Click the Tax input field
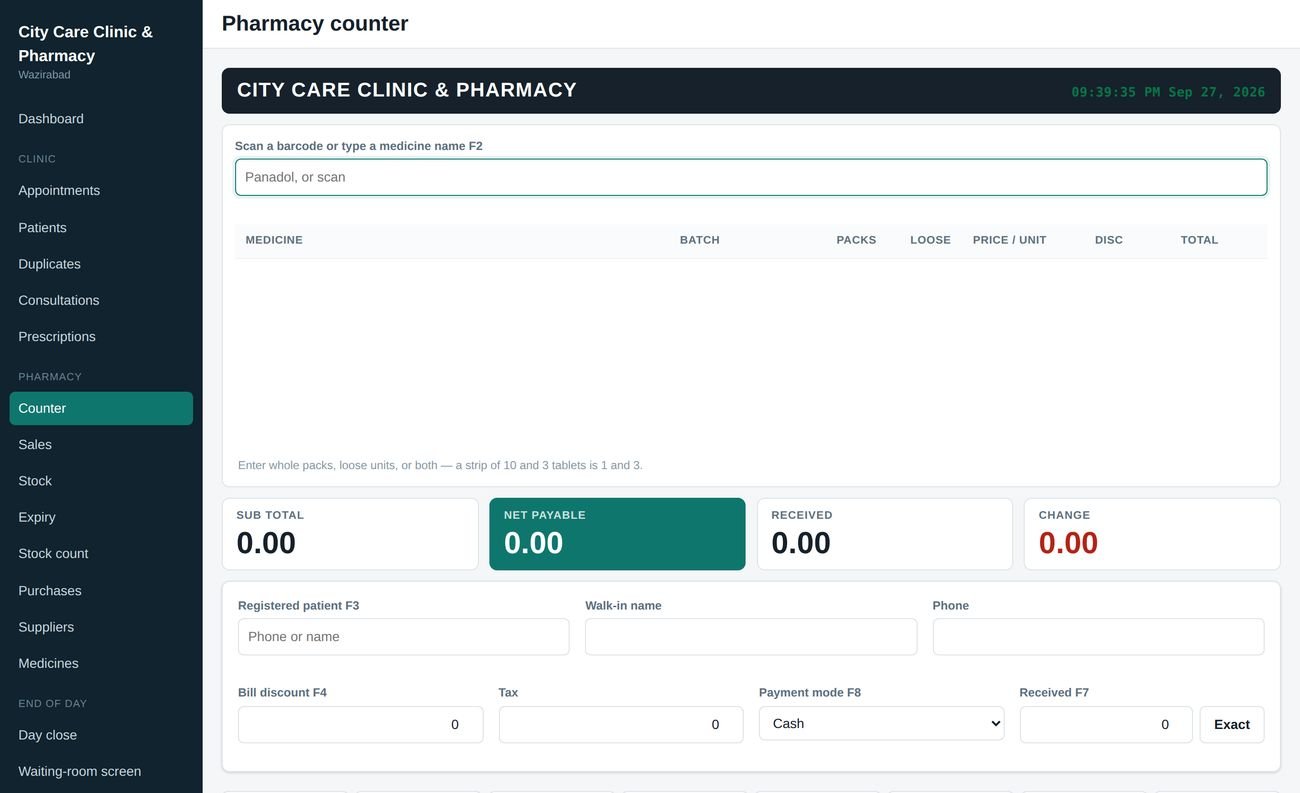This screenshot has height=793, width=1300. click(x=621, y=725)
